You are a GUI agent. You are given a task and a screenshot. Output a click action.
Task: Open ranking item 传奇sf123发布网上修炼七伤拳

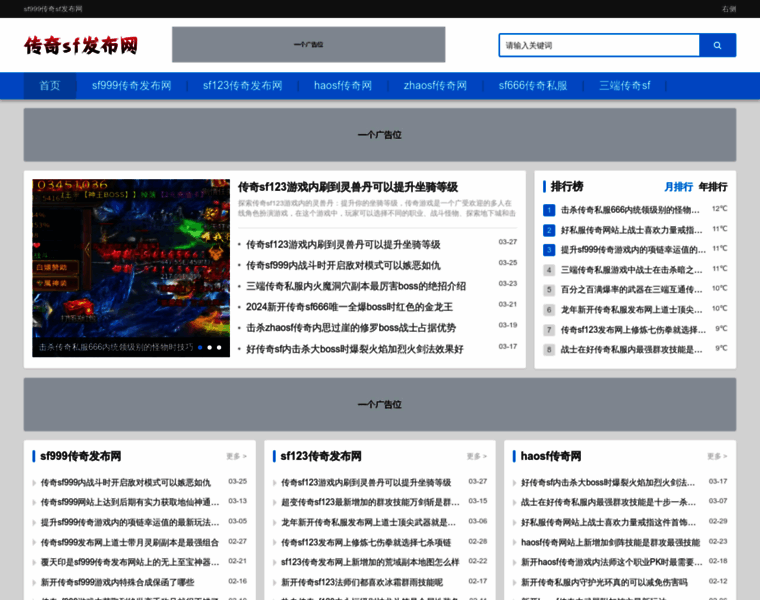(633, 330)
